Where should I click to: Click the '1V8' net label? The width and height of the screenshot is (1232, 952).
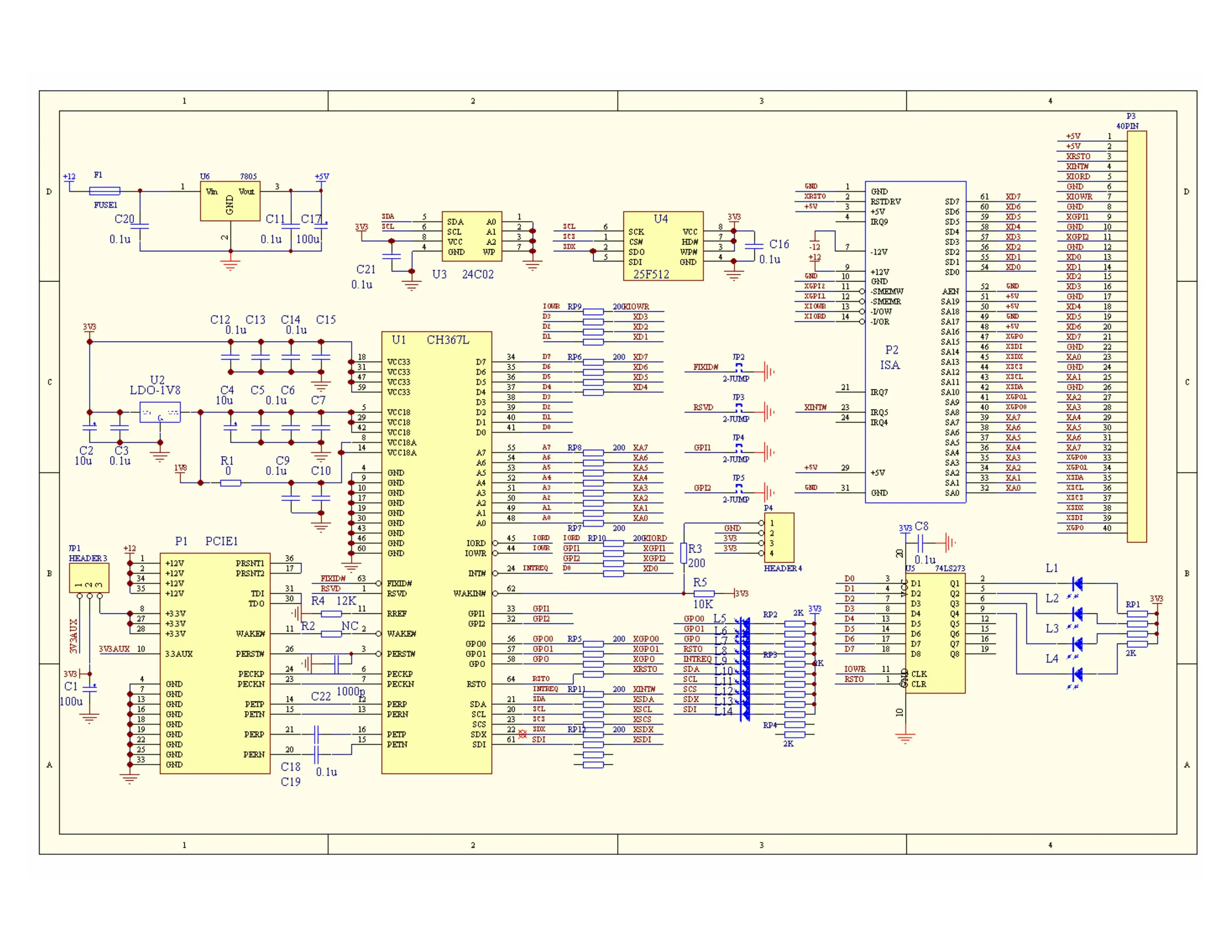click(181, 468)
